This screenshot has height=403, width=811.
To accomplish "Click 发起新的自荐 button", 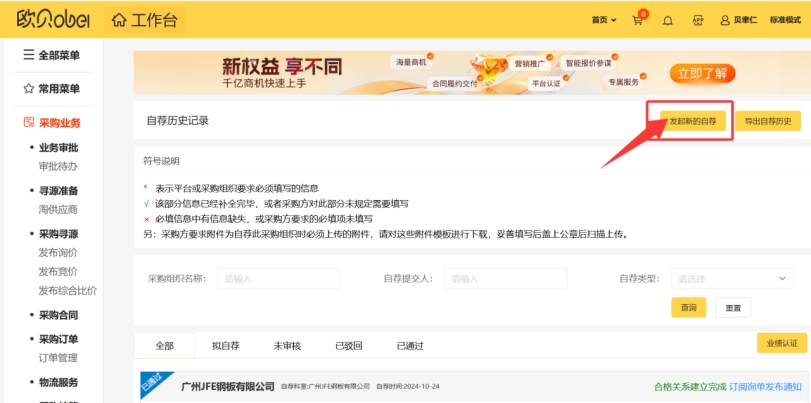I will [x=693, y=121].
